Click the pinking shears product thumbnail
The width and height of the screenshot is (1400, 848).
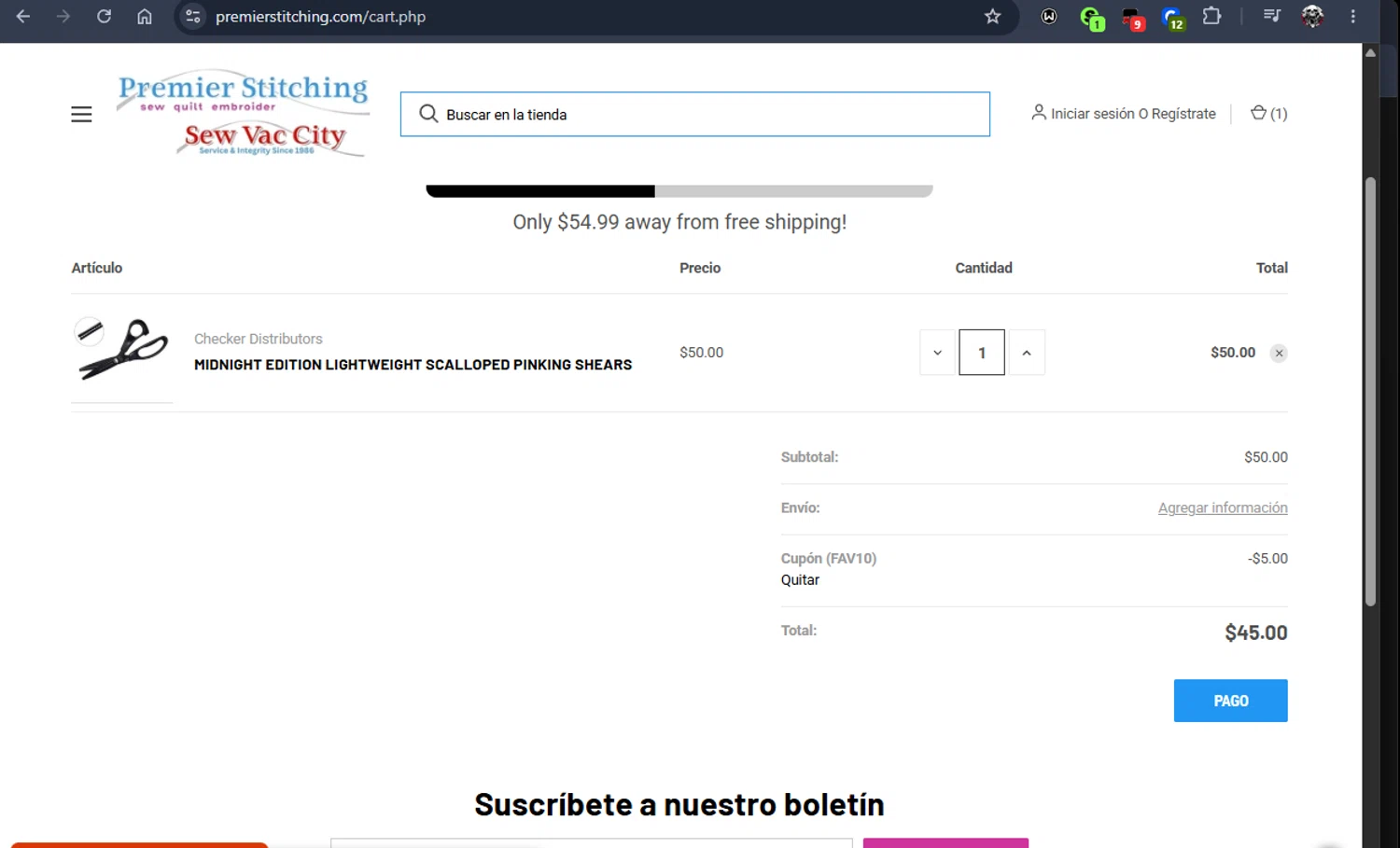tap(122, 351)
